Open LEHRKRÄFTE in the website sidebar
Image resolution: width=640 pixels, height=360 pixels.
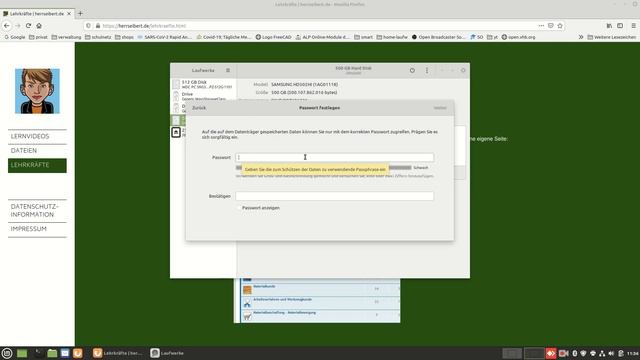click(x=37, y=165)
